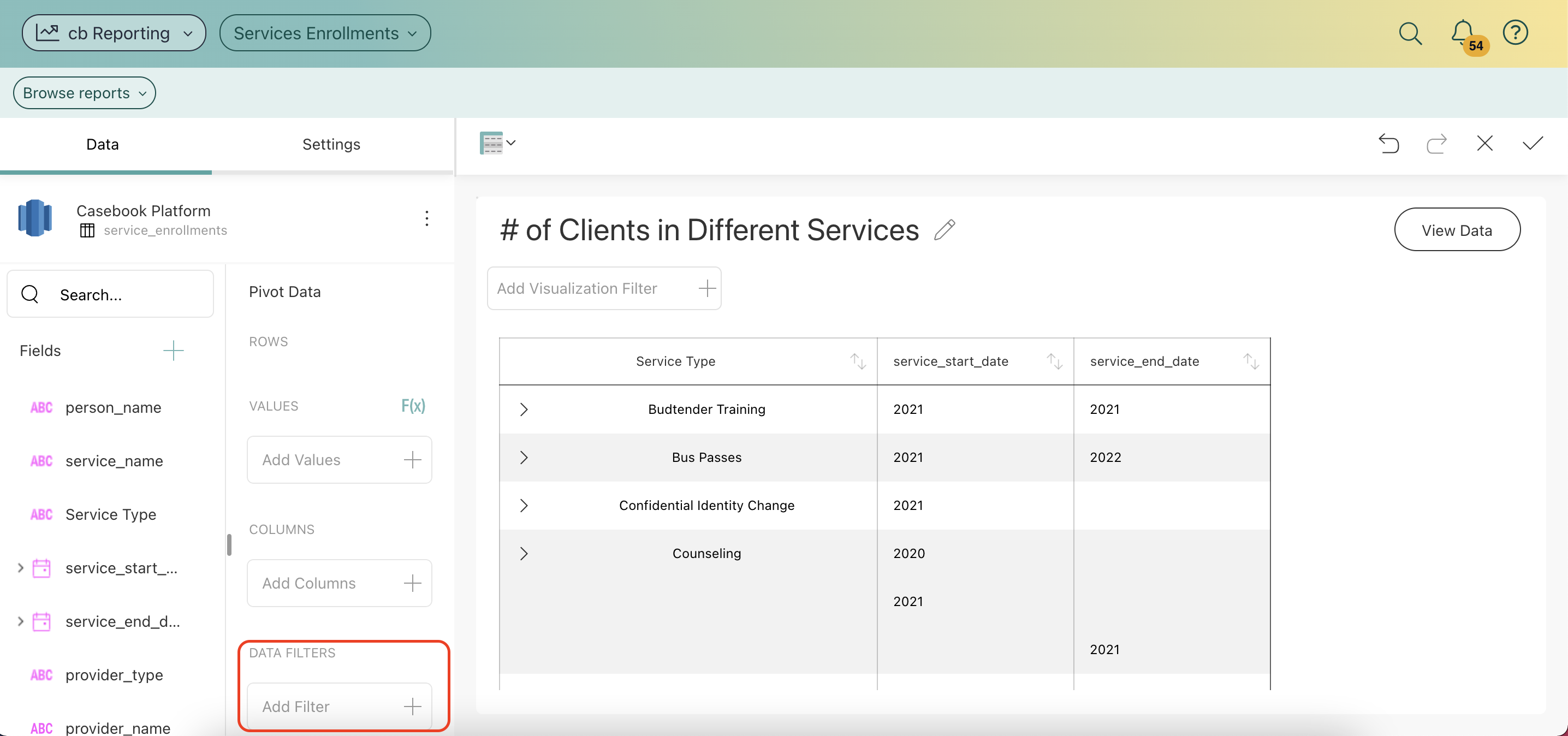Click the fields Search input box
Screen dimensions: 1568x736
click(122, 295)
